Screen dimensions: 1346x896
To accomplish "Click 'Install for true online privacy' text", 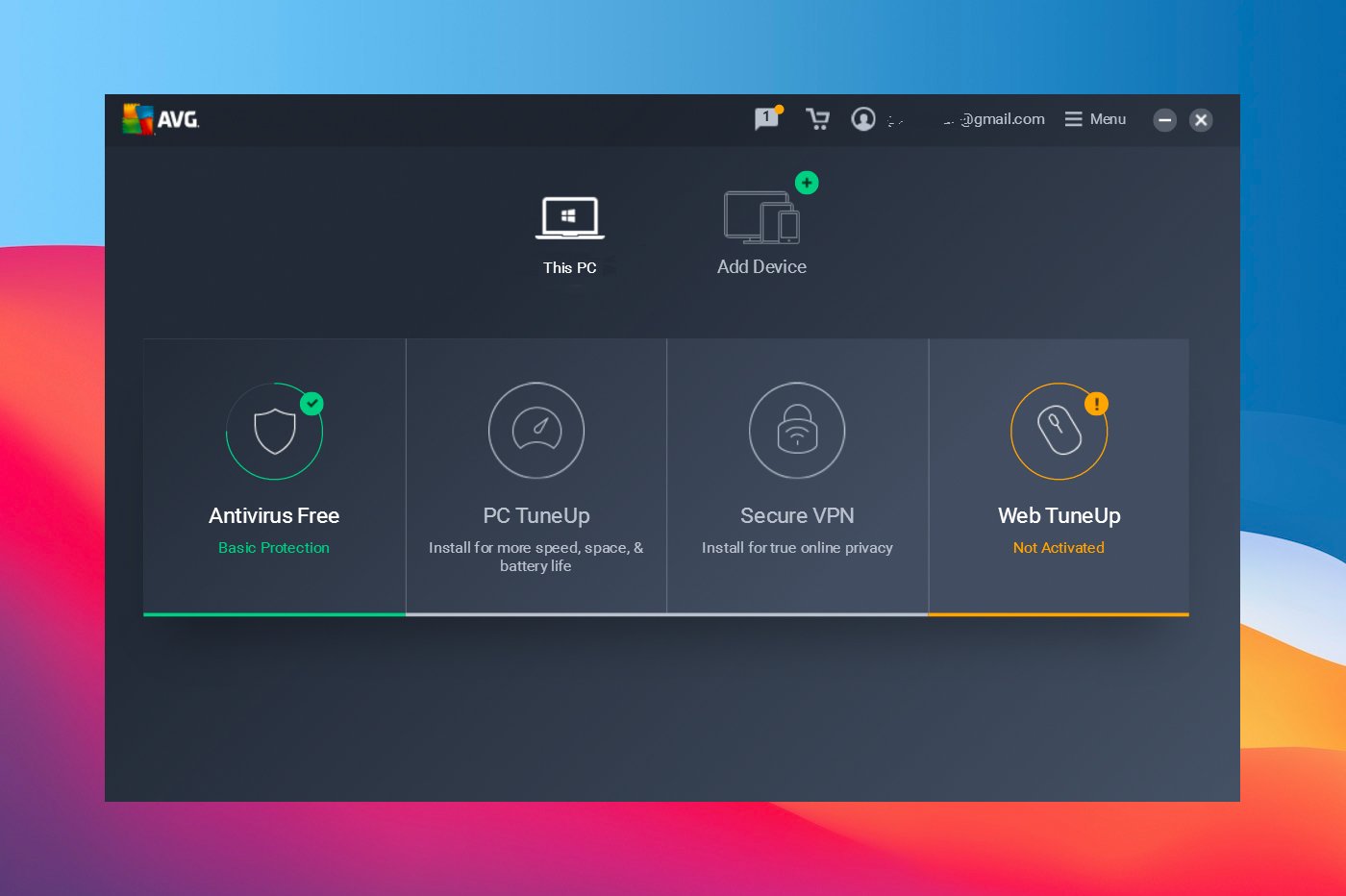I will coord(797,548).
